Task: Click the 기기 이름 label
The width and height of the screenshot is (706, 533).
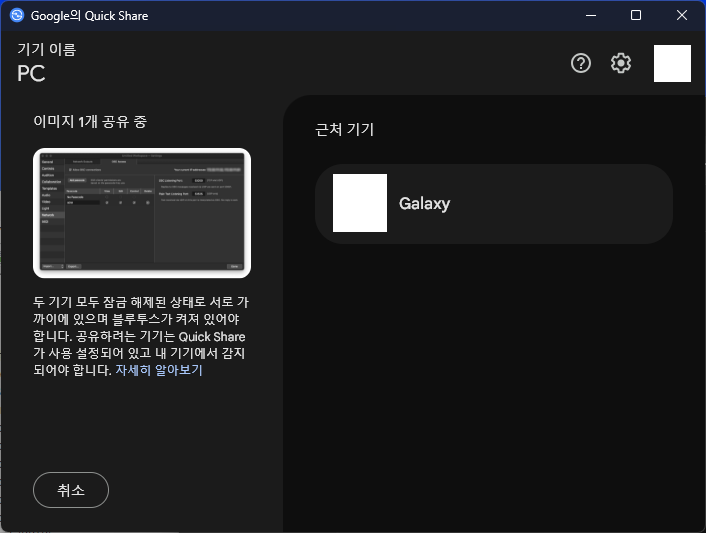Action: pyautogui.click(x=47, y=49)
